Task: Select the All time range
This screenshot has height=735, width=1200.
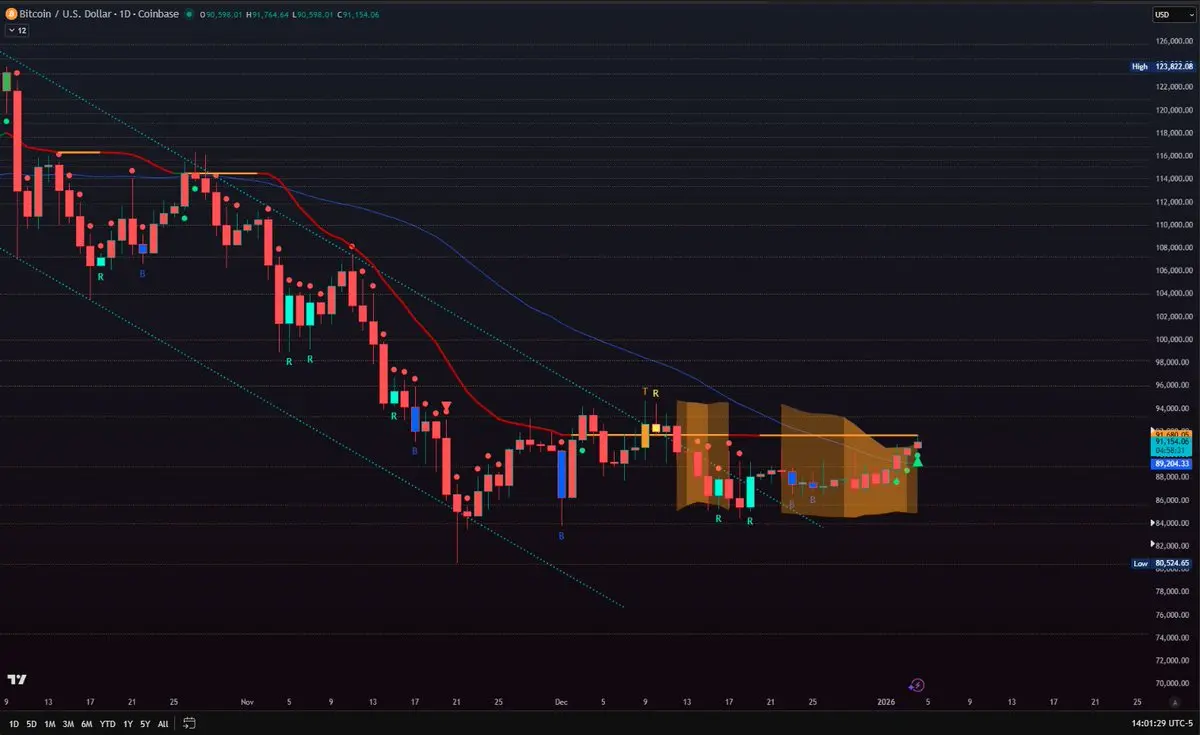Action: point(163,723)
